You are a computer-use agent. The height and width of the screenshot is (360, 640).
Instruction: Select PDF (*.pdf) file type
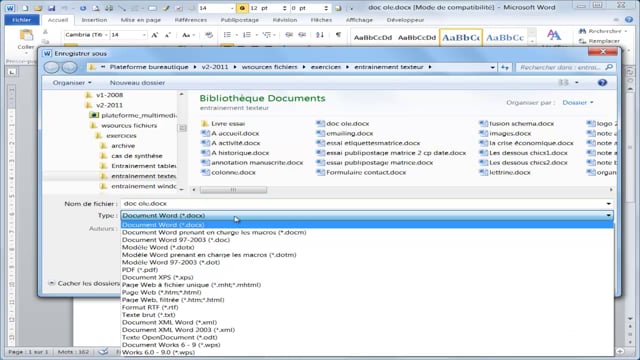tap(140, 270)
